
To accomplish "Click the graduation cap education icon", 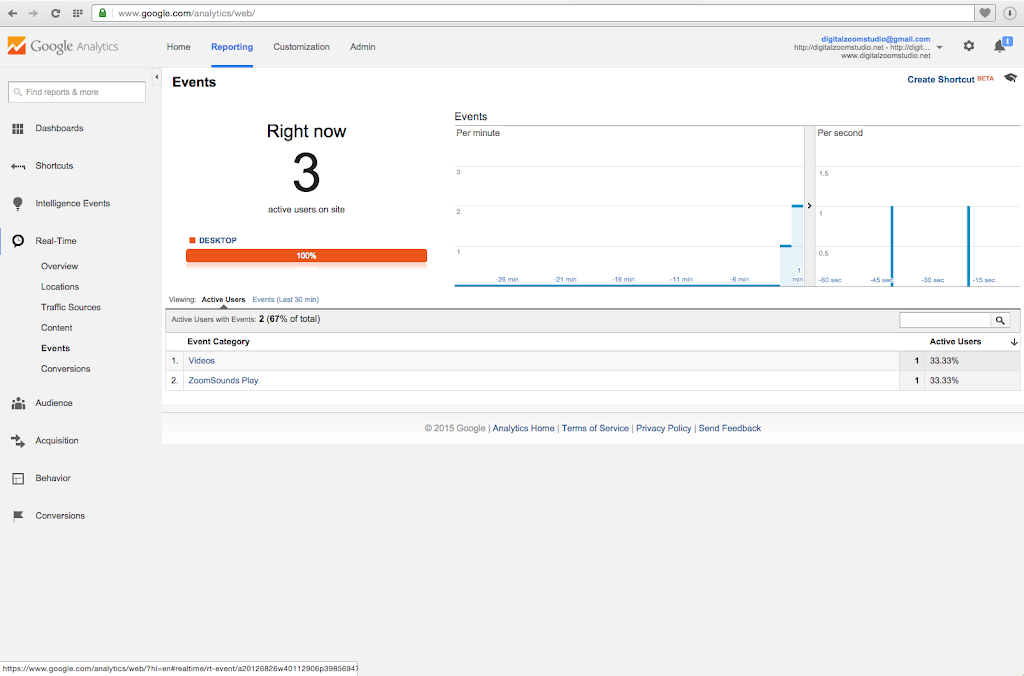I will [1010, 78].
